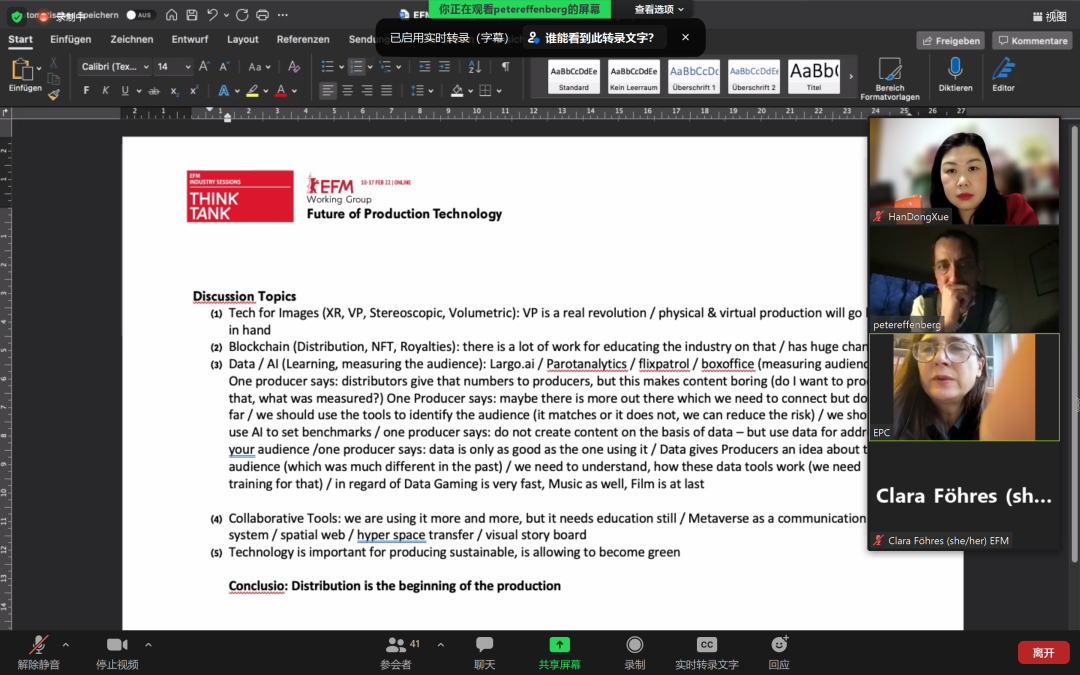Image resolution: width=1080 pixels, height=675 pixels.
Task: Open highlight color dropdown arrow
Action: (x=266, y=91)
